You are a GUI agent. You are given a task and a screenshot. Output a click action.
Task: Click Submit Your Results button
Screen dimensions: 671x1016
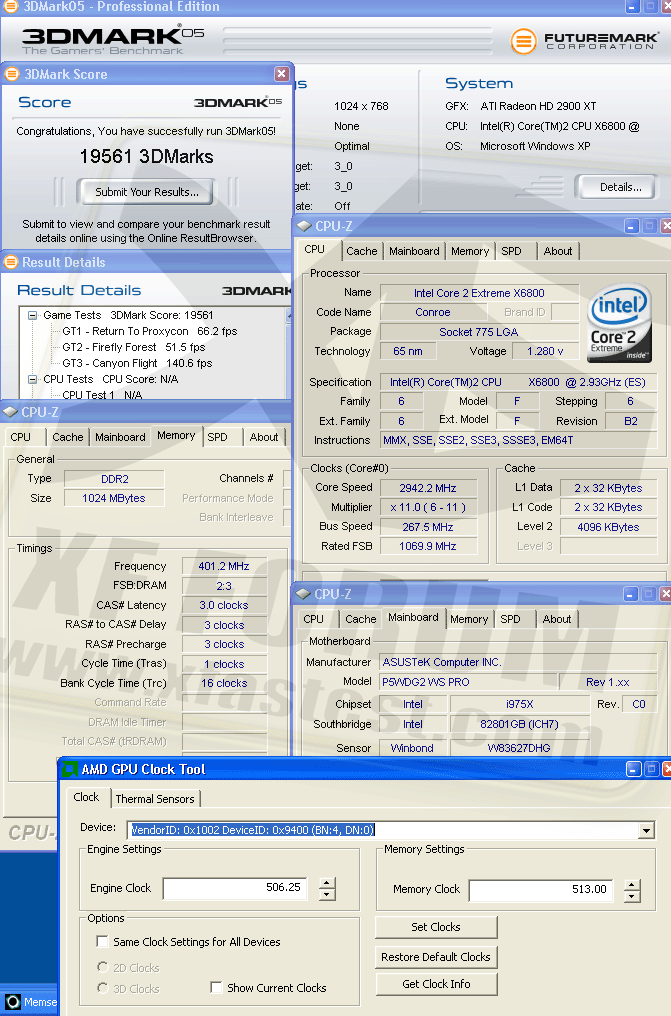point(147,192)
